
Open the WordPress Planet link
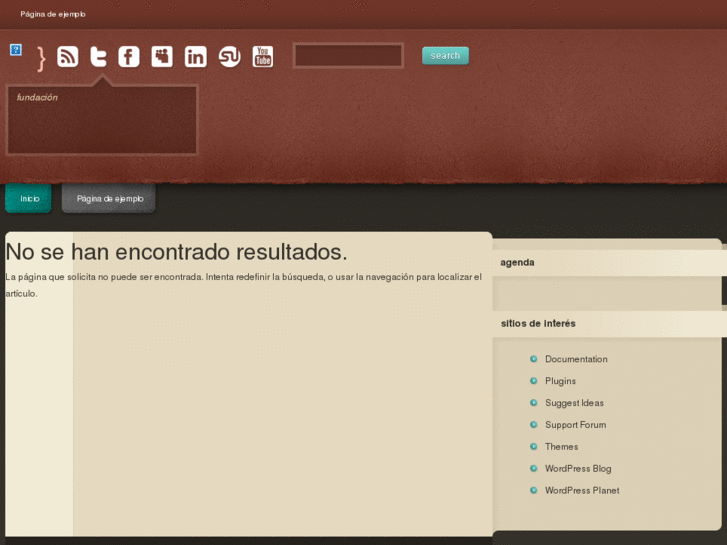[x=582, y=490]
